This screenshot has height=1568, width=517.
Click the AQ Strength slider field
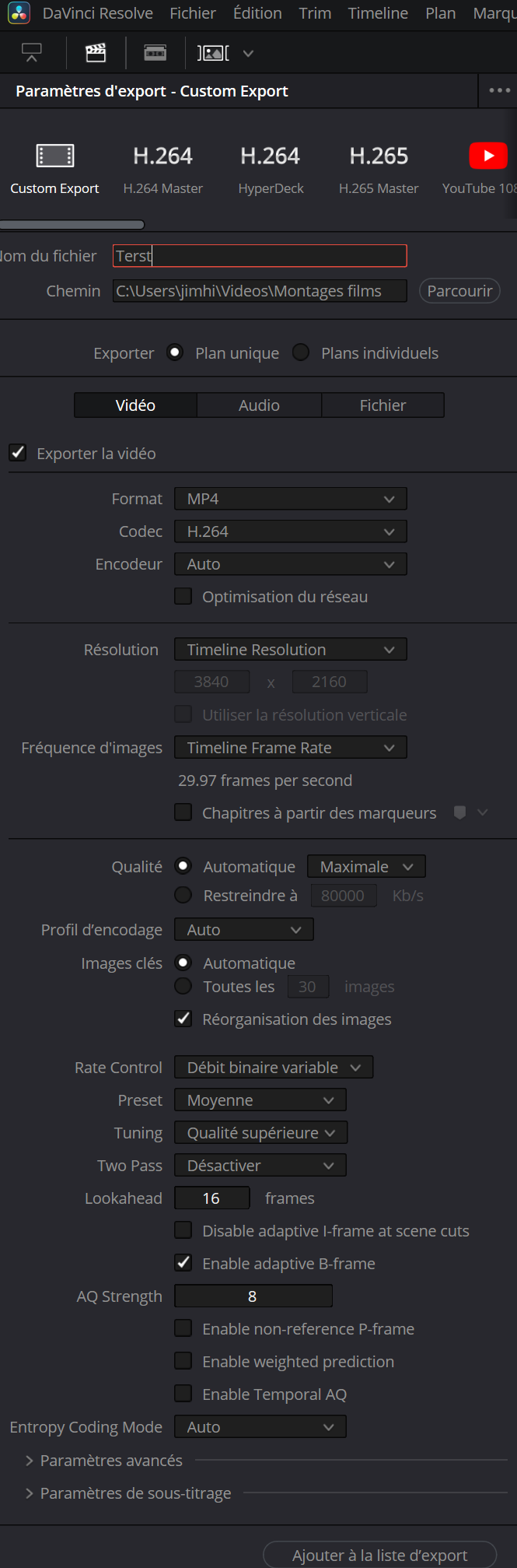coord(253,1296)
